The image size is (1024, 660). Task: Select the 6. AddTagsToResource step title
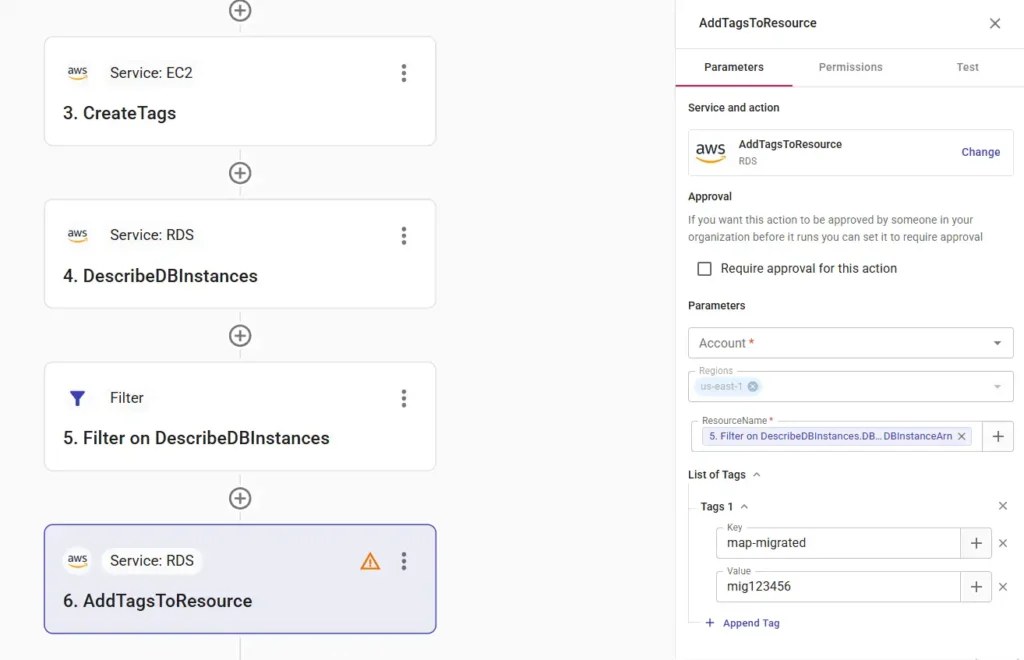coord(157,601)
